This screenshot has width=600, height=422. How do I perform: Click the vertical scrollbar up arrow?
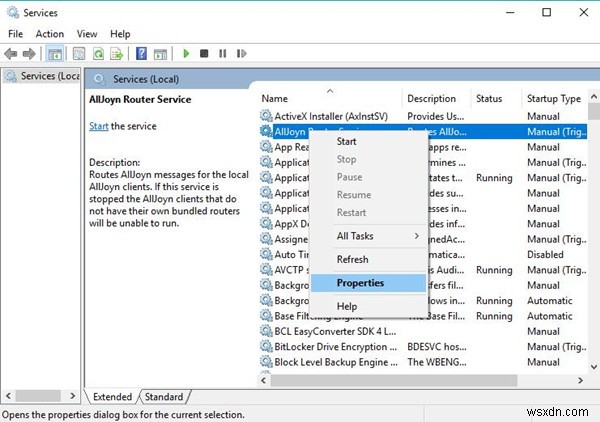(593, 96)
